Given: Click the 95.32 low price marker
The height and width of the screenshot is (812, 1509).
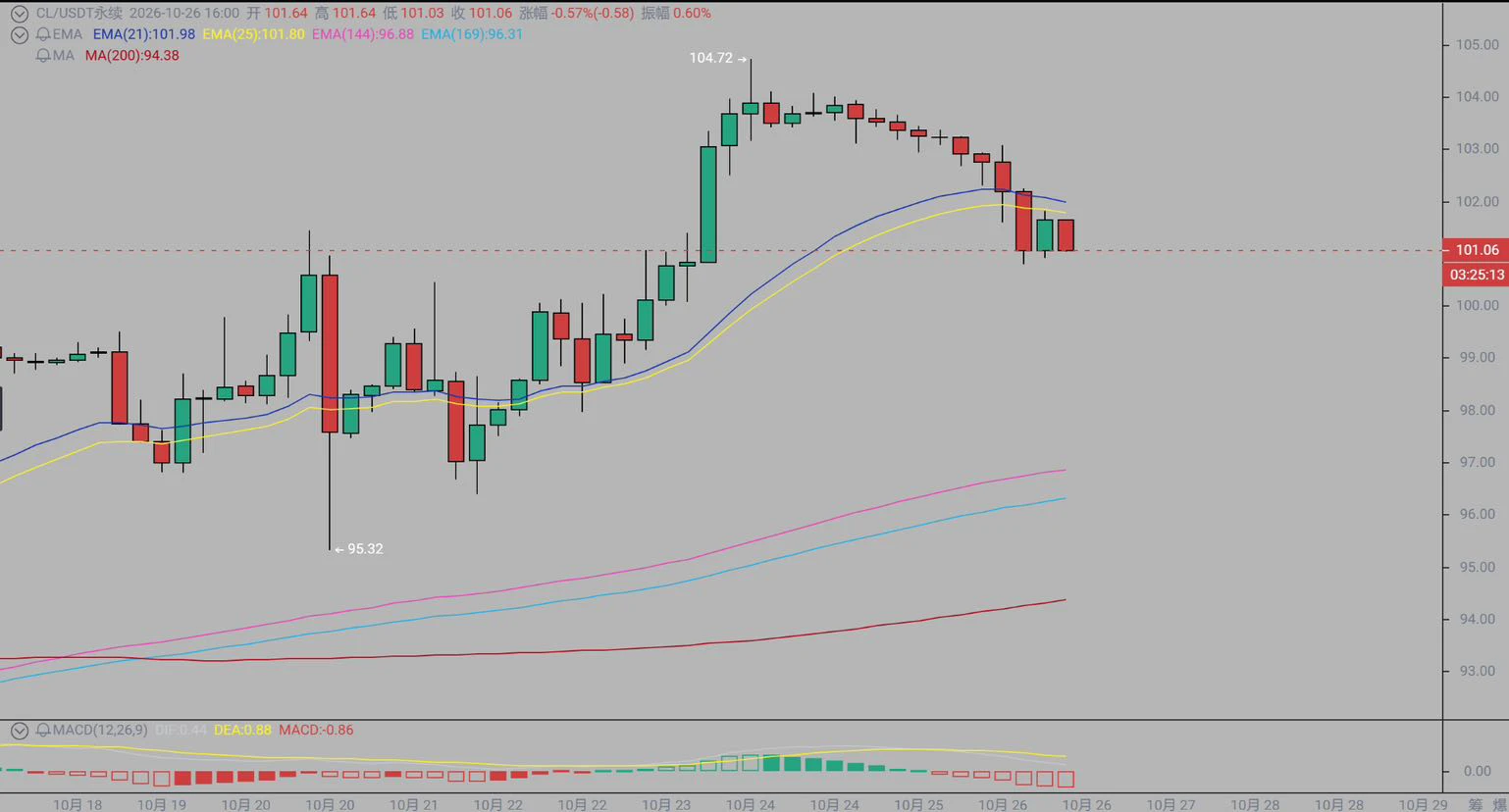Looking at the screenshot, I should pyautogui.click(x=358, y=549).
